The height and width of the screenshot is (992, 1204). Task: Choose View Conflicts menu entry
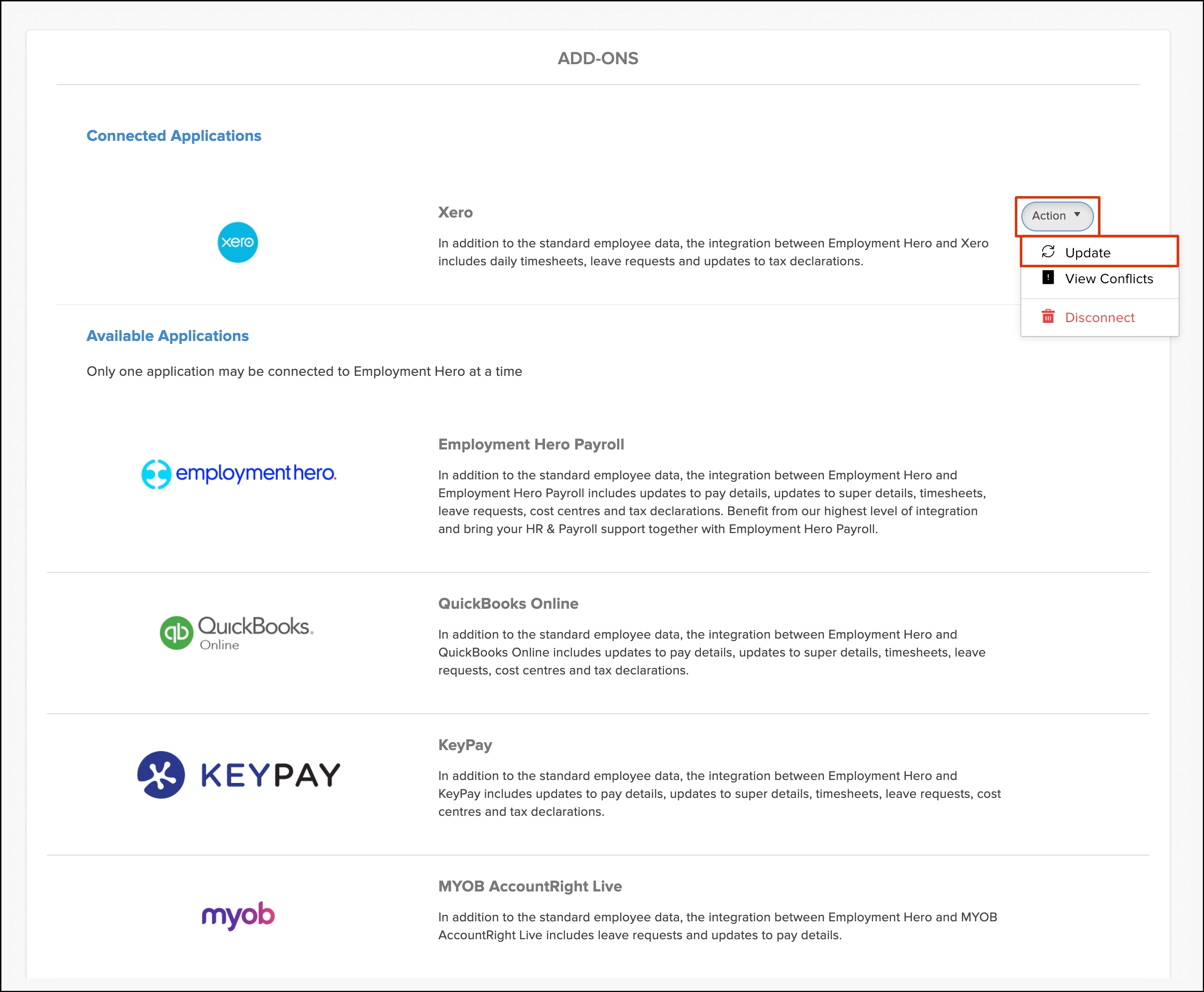pos(1108,279)
